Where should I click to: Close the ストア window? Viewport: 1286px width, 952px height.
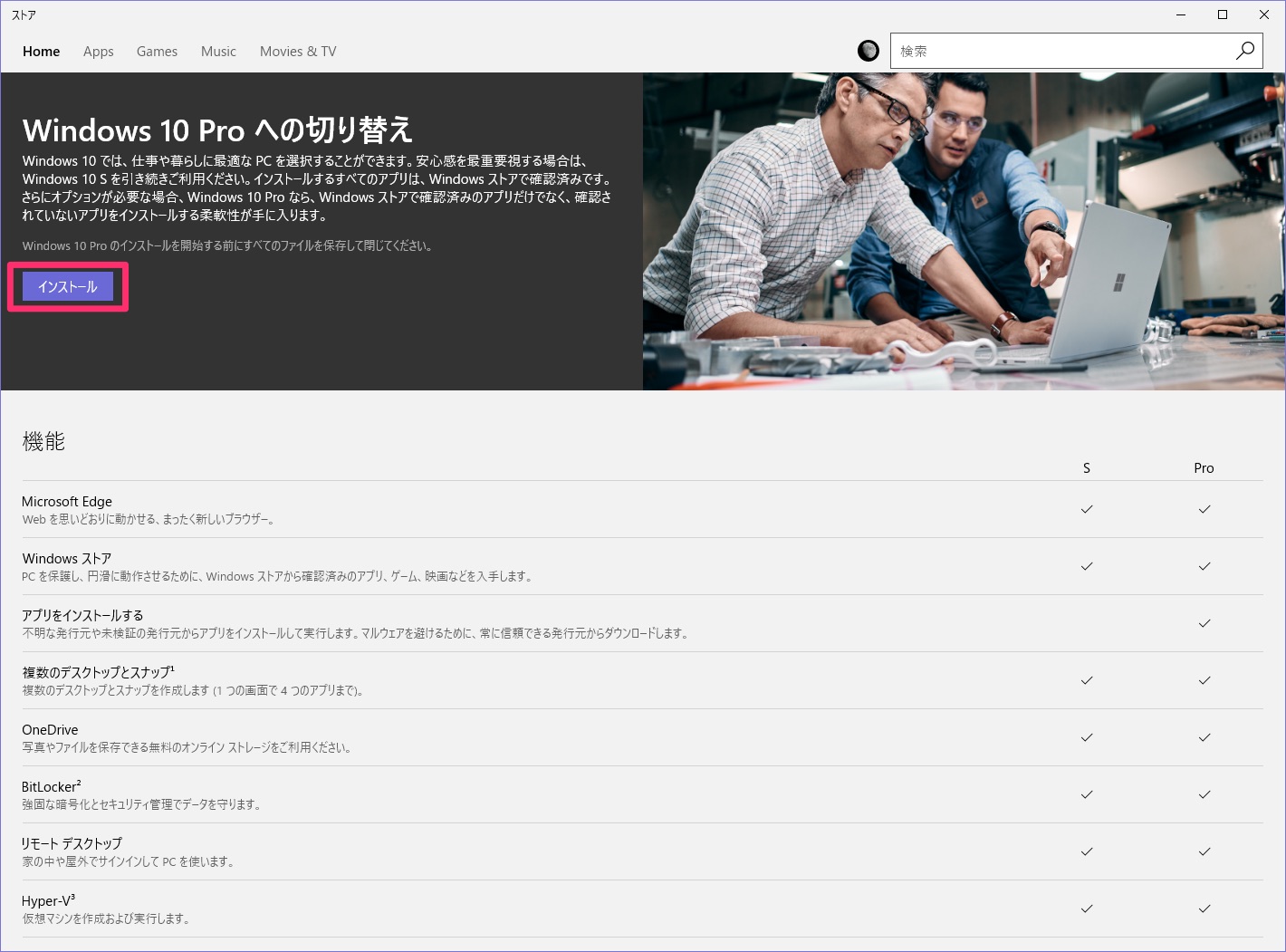pyautogui.click(x=1264, y=14)
